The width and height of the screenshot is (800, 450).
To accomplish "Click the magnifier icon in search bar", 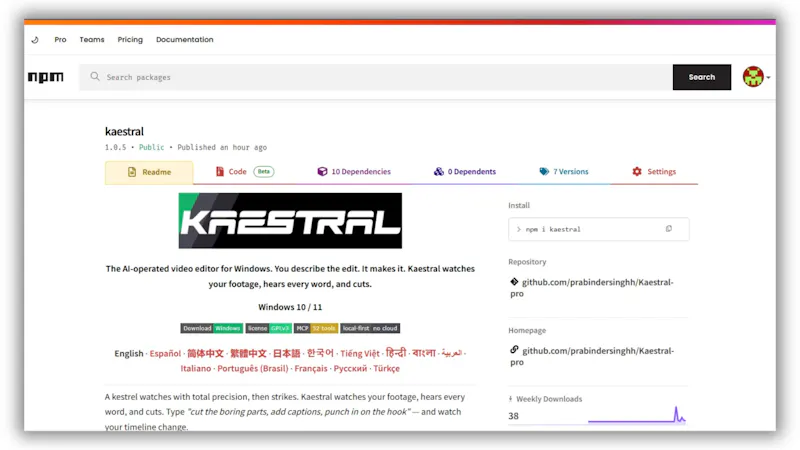I will 95,77.
